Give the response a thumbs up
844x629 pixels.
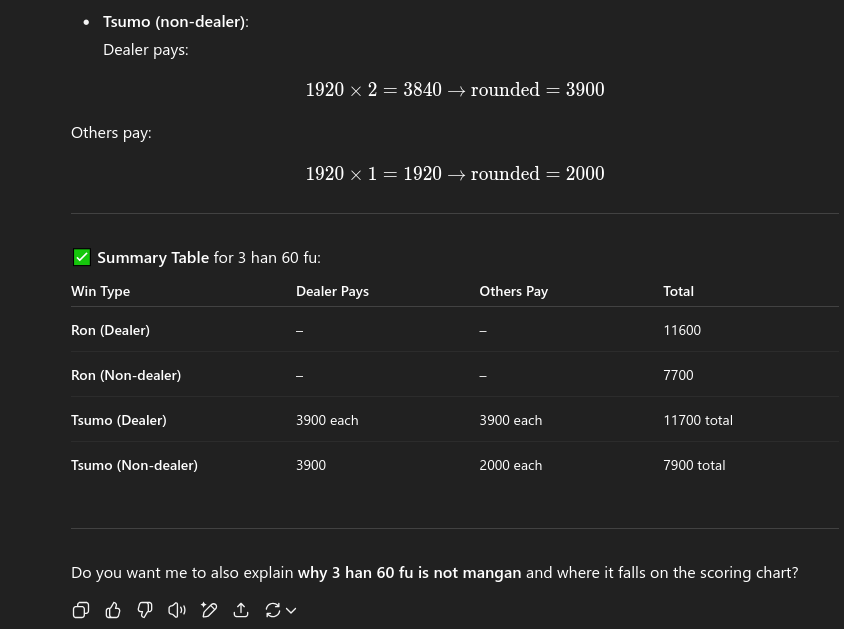113,610
